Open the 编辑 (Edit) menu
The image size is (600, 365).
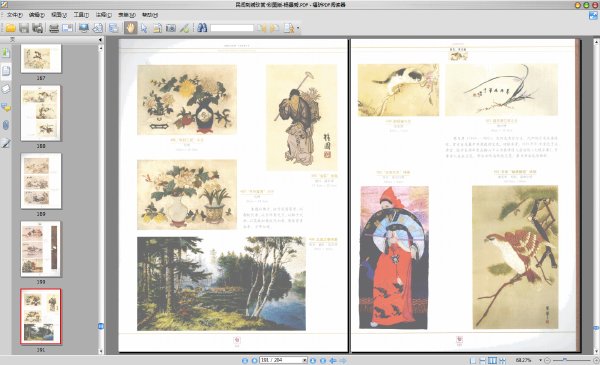(37, 15)
